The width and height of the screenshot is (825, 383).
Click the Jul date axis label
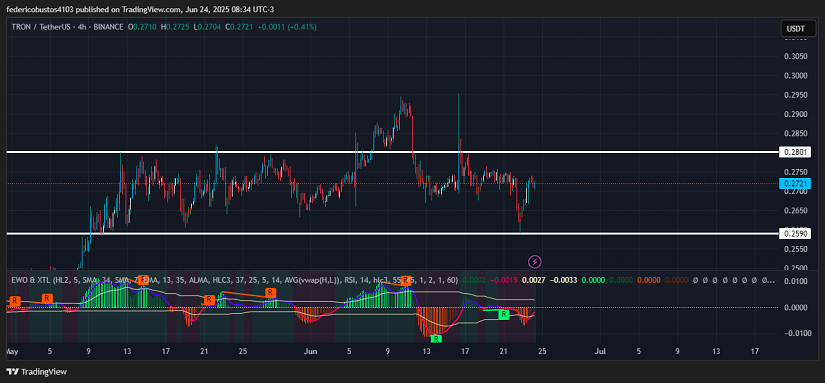(600, 350)
